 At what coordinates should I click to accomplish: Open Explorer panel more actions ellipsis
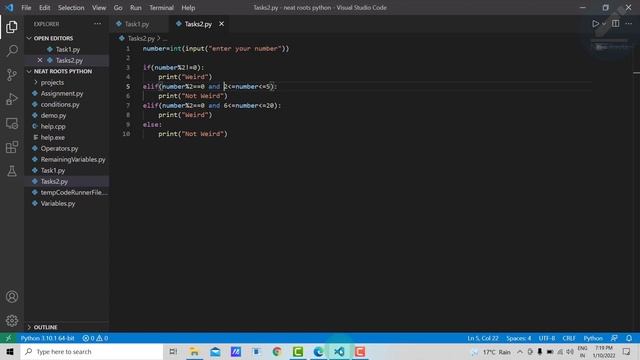tap(97, 24)
